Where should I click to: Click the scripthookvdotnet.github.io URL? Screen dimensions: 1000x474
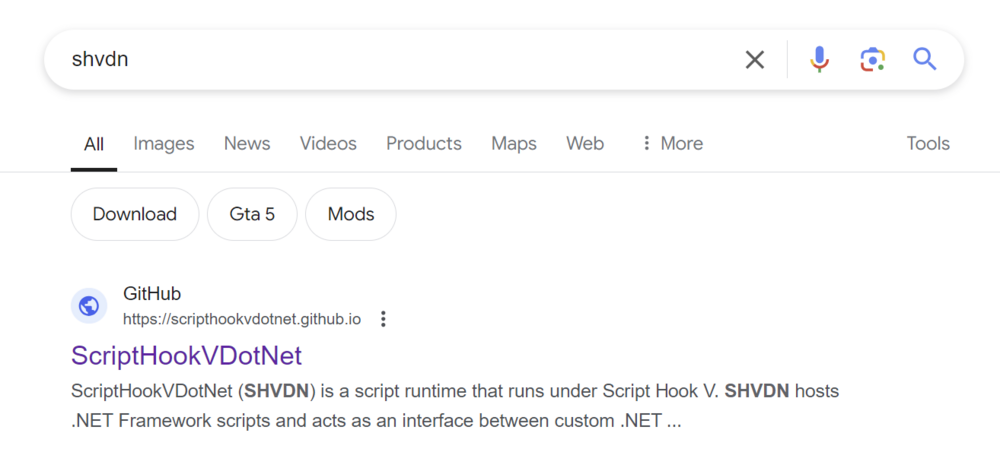tap(242, 320)
